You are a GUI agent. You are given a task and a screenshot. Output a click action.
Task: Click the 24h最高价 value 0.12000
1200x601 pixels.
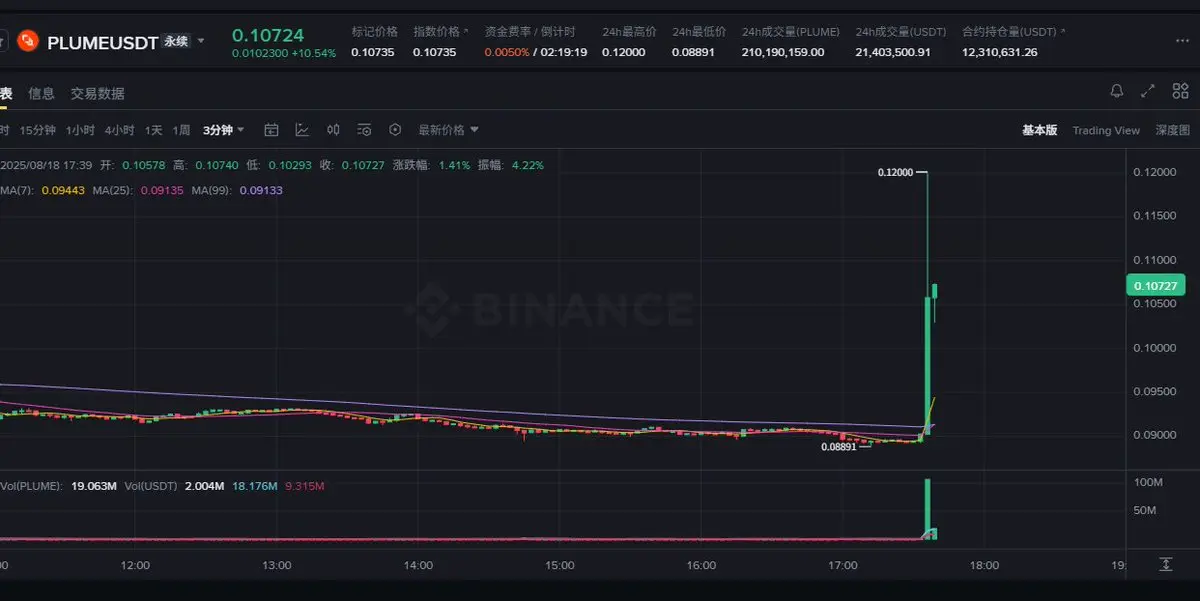point(623,52)
